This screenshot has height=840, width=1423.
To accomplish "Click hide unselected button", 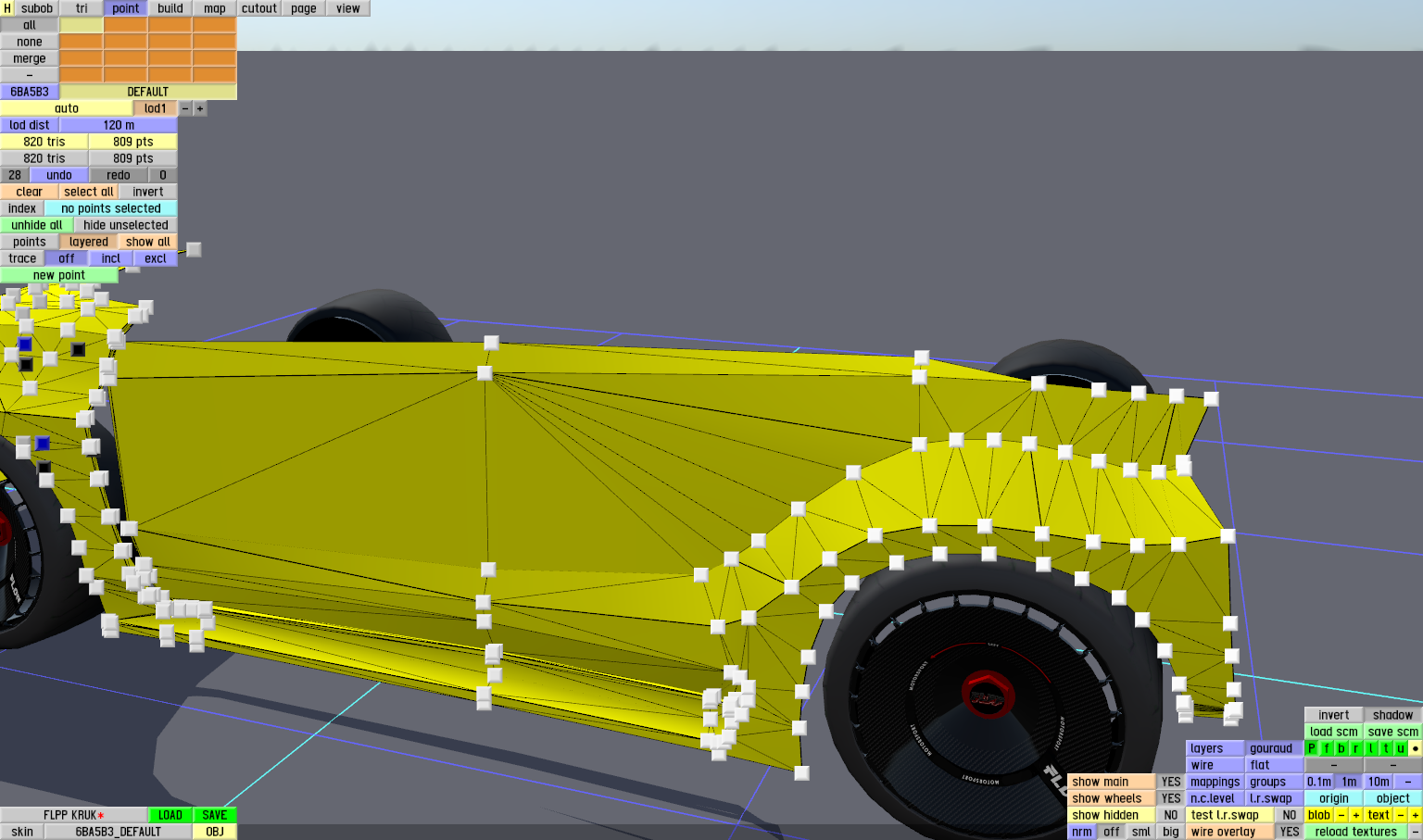I will pyautogui.click(x=126, y=225).
